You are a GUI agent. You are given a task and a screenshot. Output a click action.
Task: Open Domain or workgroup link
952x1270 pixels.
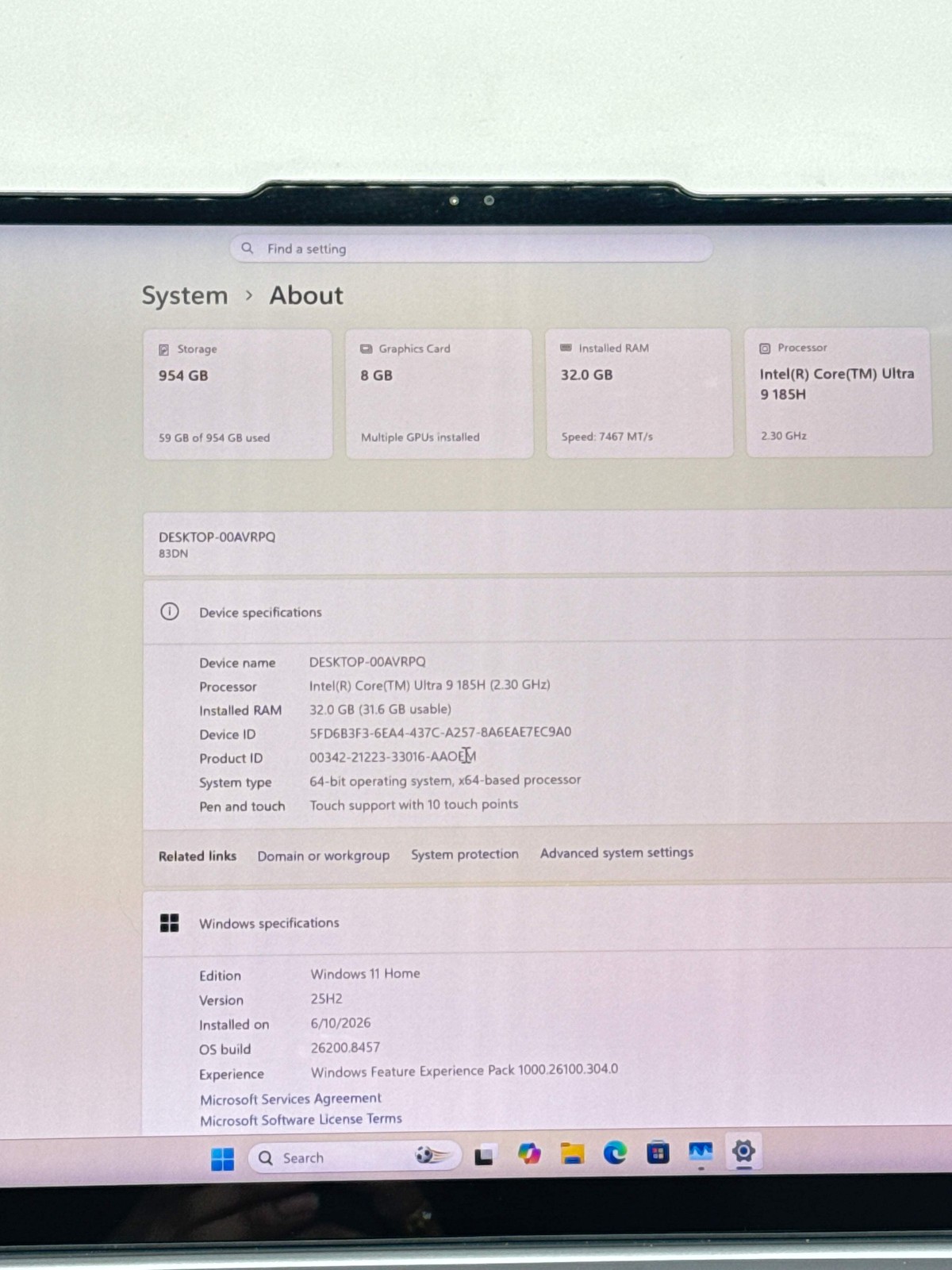pos(324,856)
